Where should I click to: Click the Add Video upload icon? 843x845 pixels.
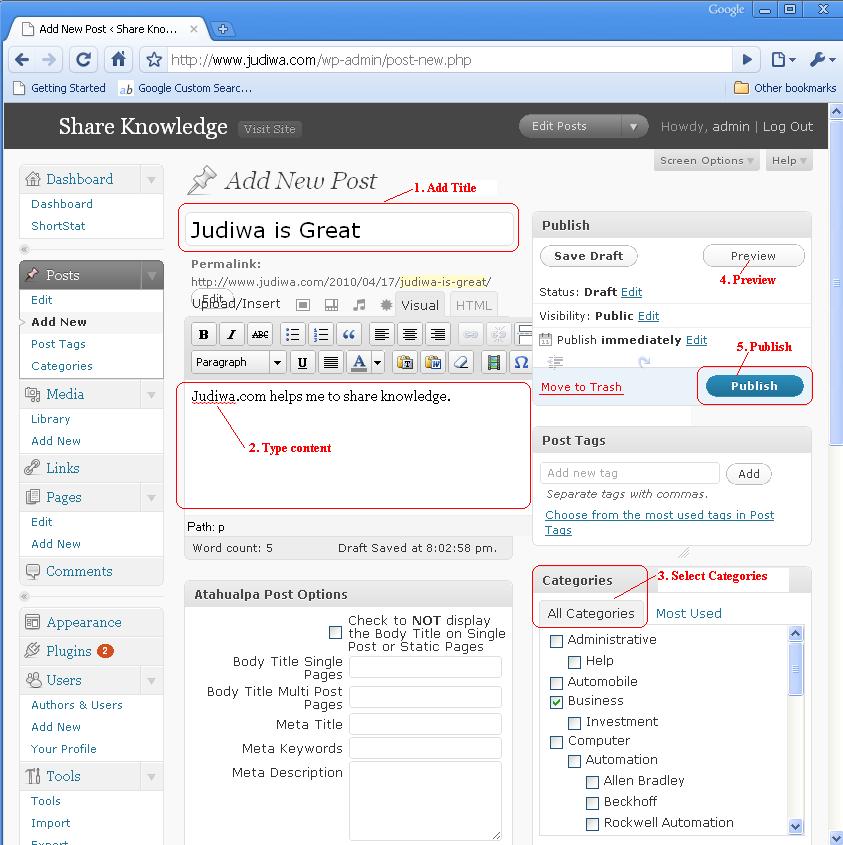tap(331, 305)
